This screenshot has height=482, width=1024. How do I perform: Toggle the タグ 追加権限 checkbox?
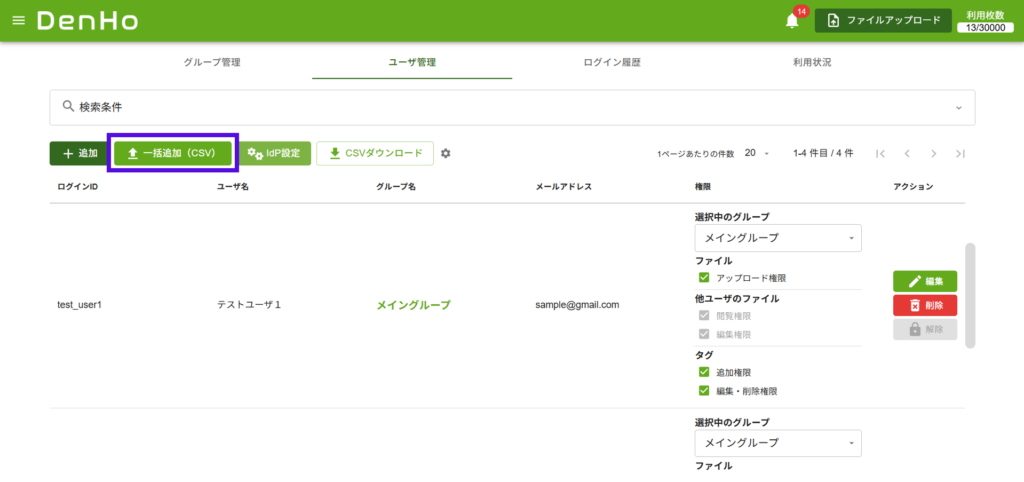pyautogui.click(x=704, y=372)
